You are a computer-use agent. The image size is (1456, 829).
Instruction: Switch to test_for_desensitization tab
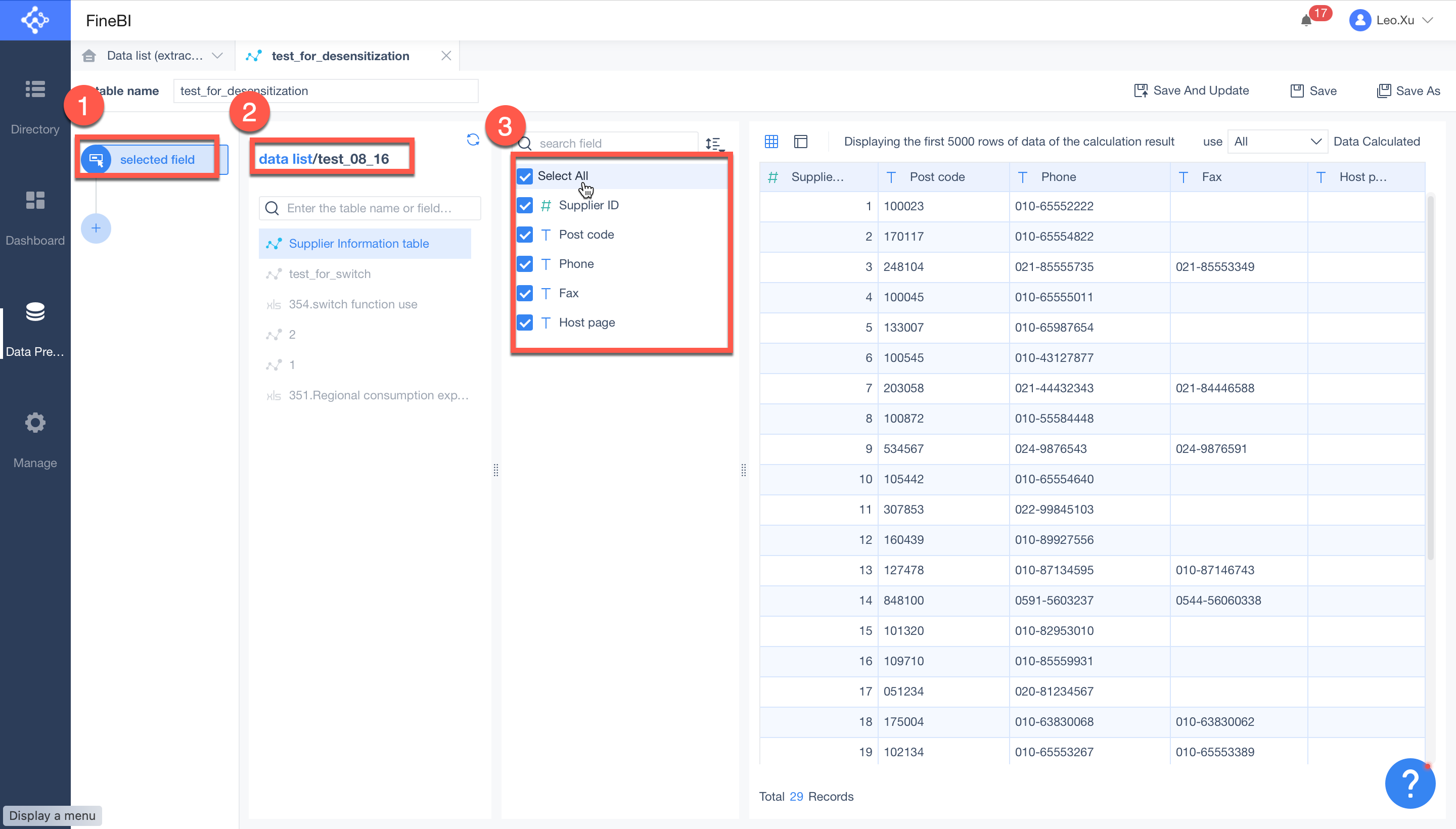point(340,56)
